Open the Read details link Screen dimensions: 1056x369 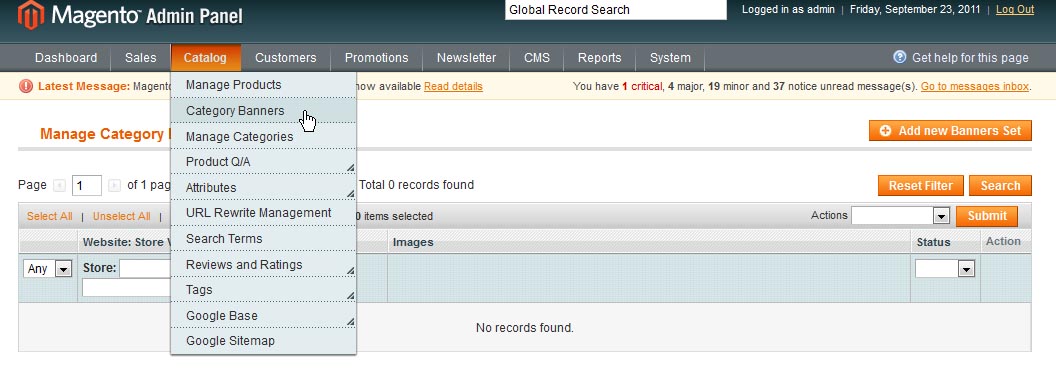[453, 86]
